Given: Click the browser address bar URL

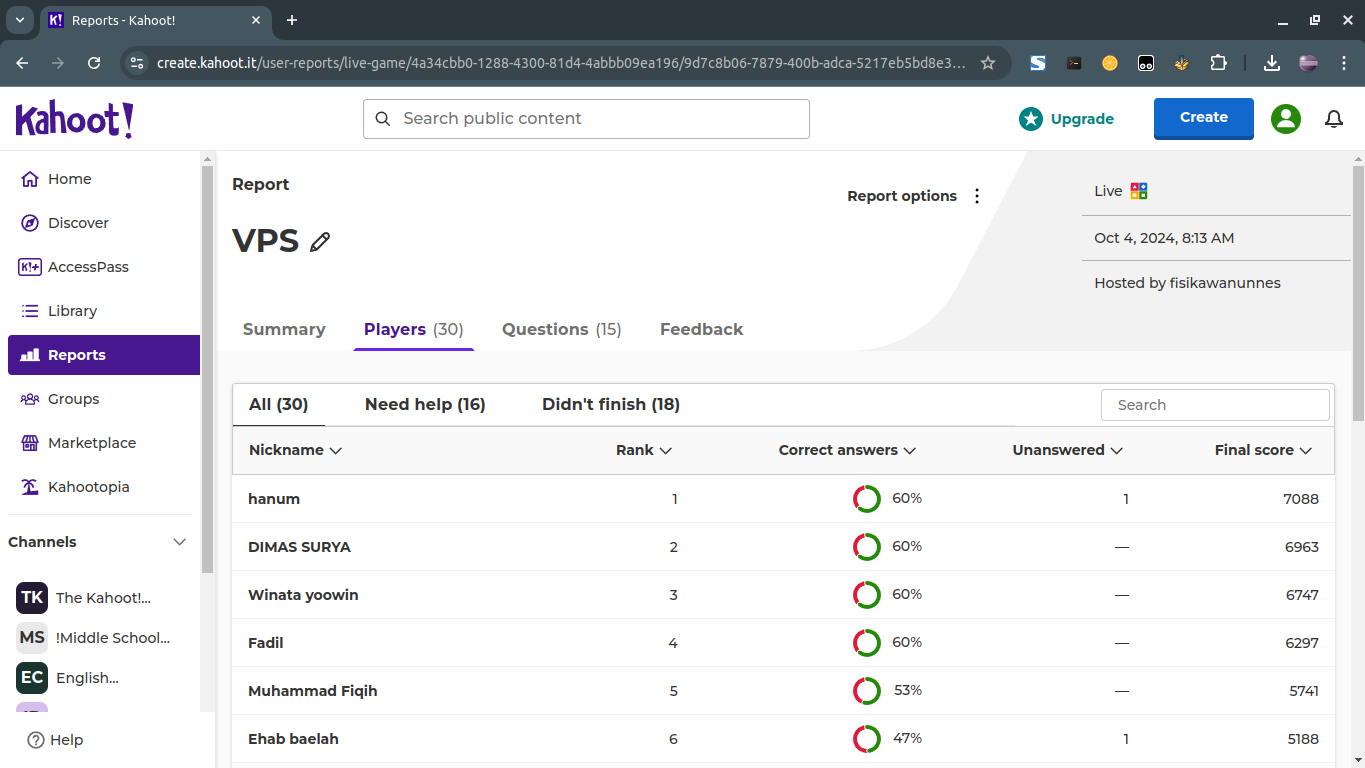Looking at the screenshot, I should pyautogui.click(x=561, y=63).
